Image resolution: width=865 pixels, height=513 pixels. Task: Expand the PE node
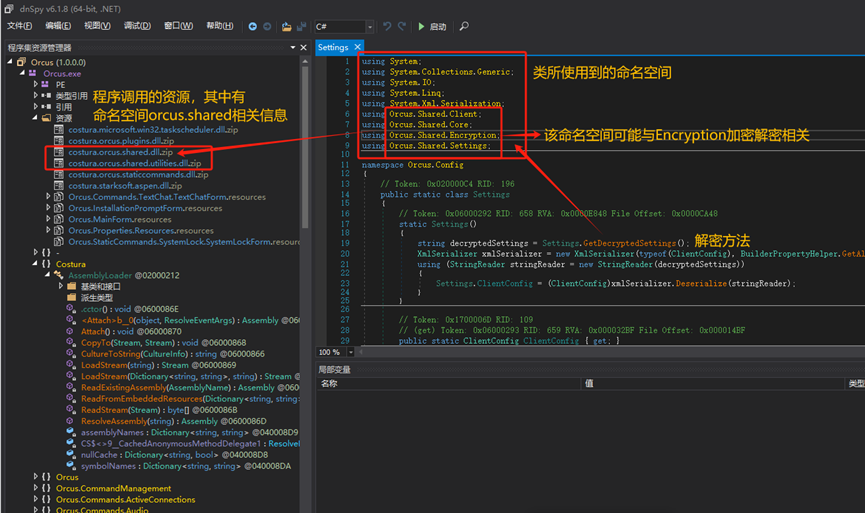[35, 84]
